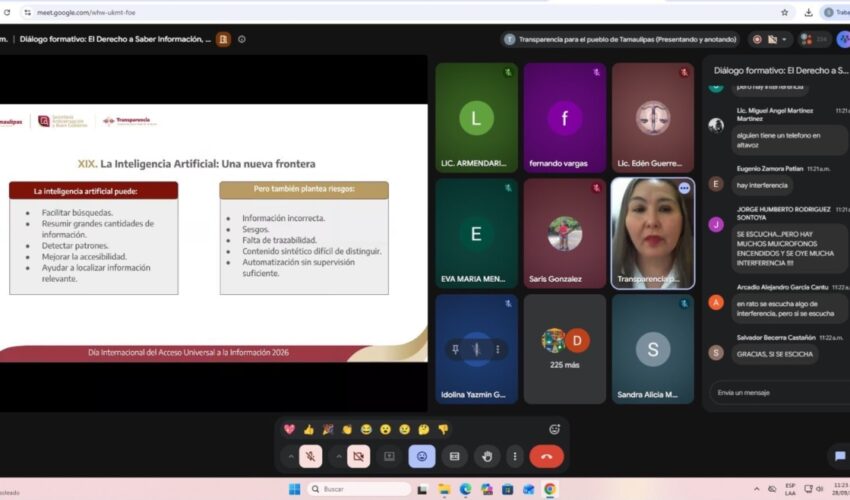This screenshot has height=500, width=850.
Task: Click Arcadio Alejandro Garcia Cantu sender name
Action: (782, 287)
